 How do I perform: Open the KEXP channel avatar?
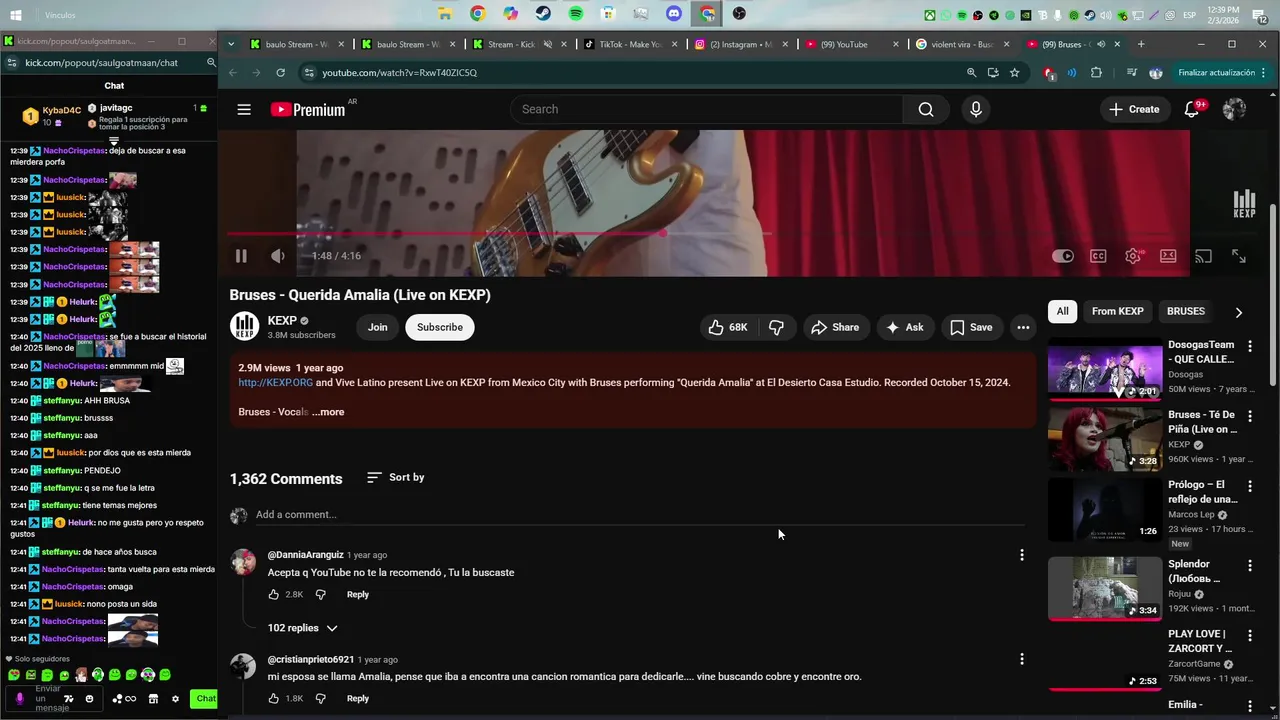pos(244,326)
